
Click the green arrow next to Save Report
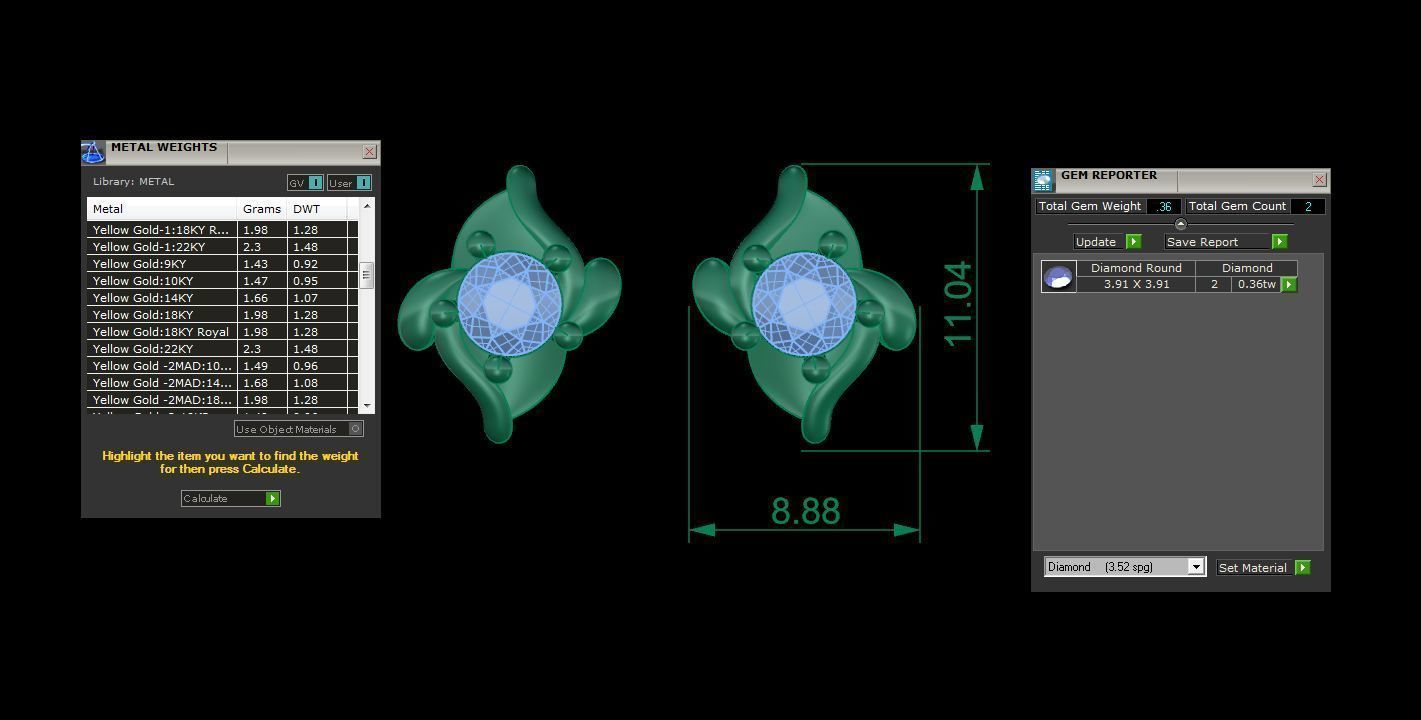pos(1279,242)
